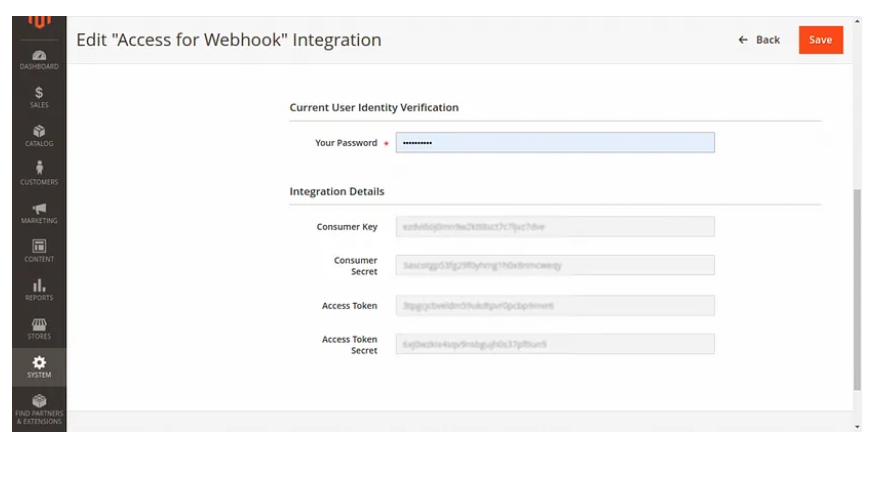Image resolution: width=886 pixels, height=492 pixels.
Task: Click the Your Password input field
Action: point(555,143)
